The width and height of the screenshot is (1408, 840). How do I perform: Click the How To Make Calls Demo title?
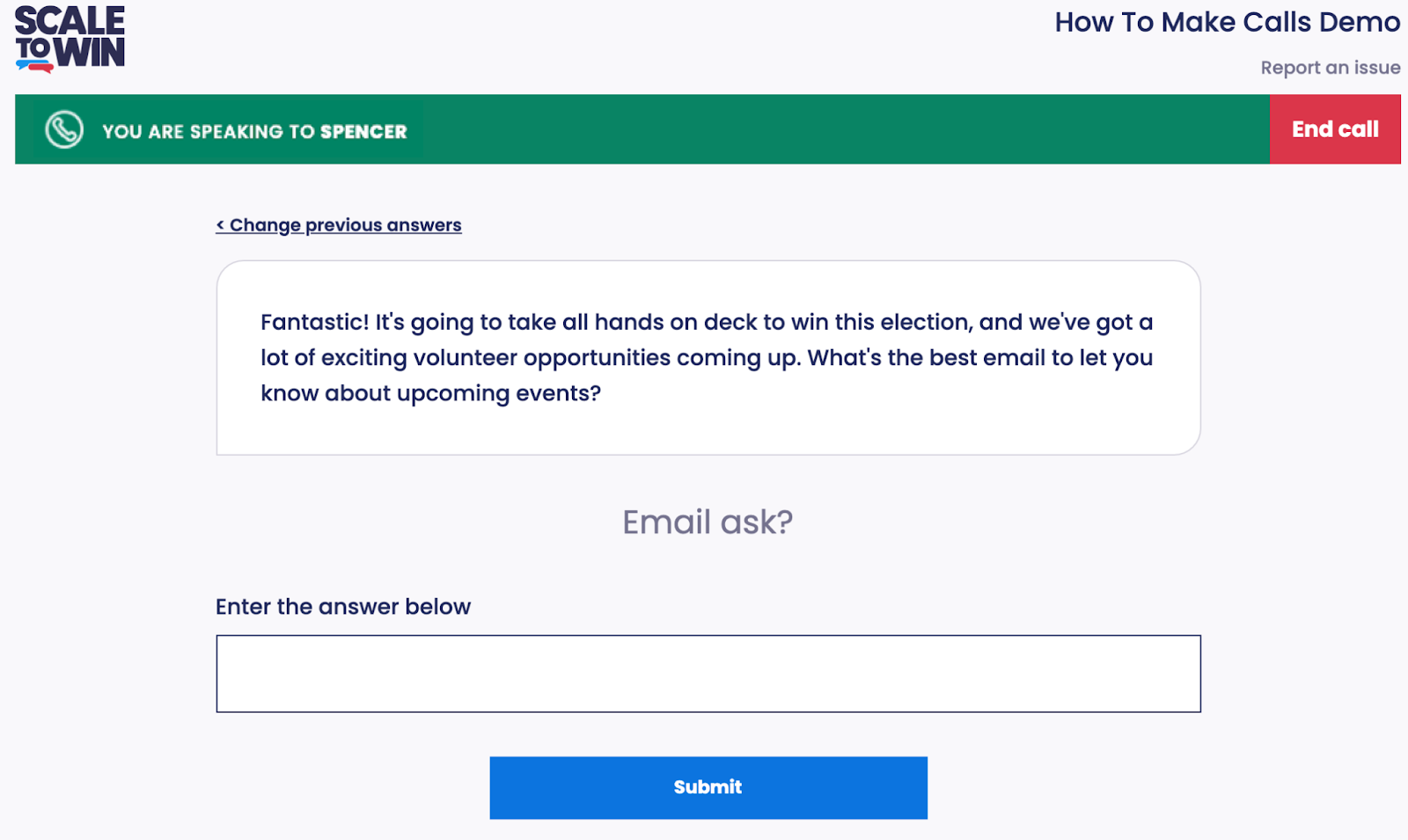point(1227,22)
